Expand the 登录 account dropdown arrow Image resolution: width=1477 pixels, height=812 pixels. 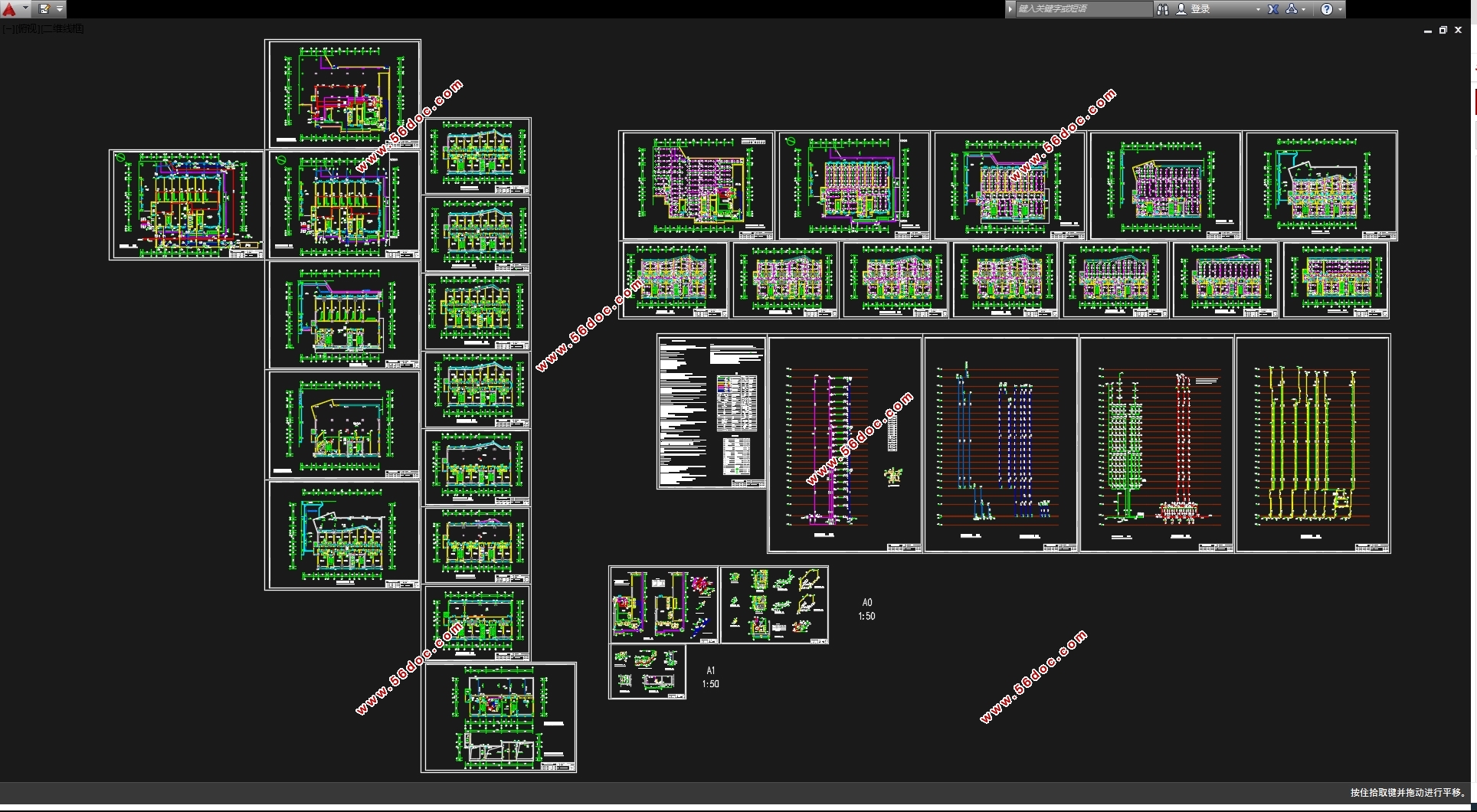(1257, 9)
